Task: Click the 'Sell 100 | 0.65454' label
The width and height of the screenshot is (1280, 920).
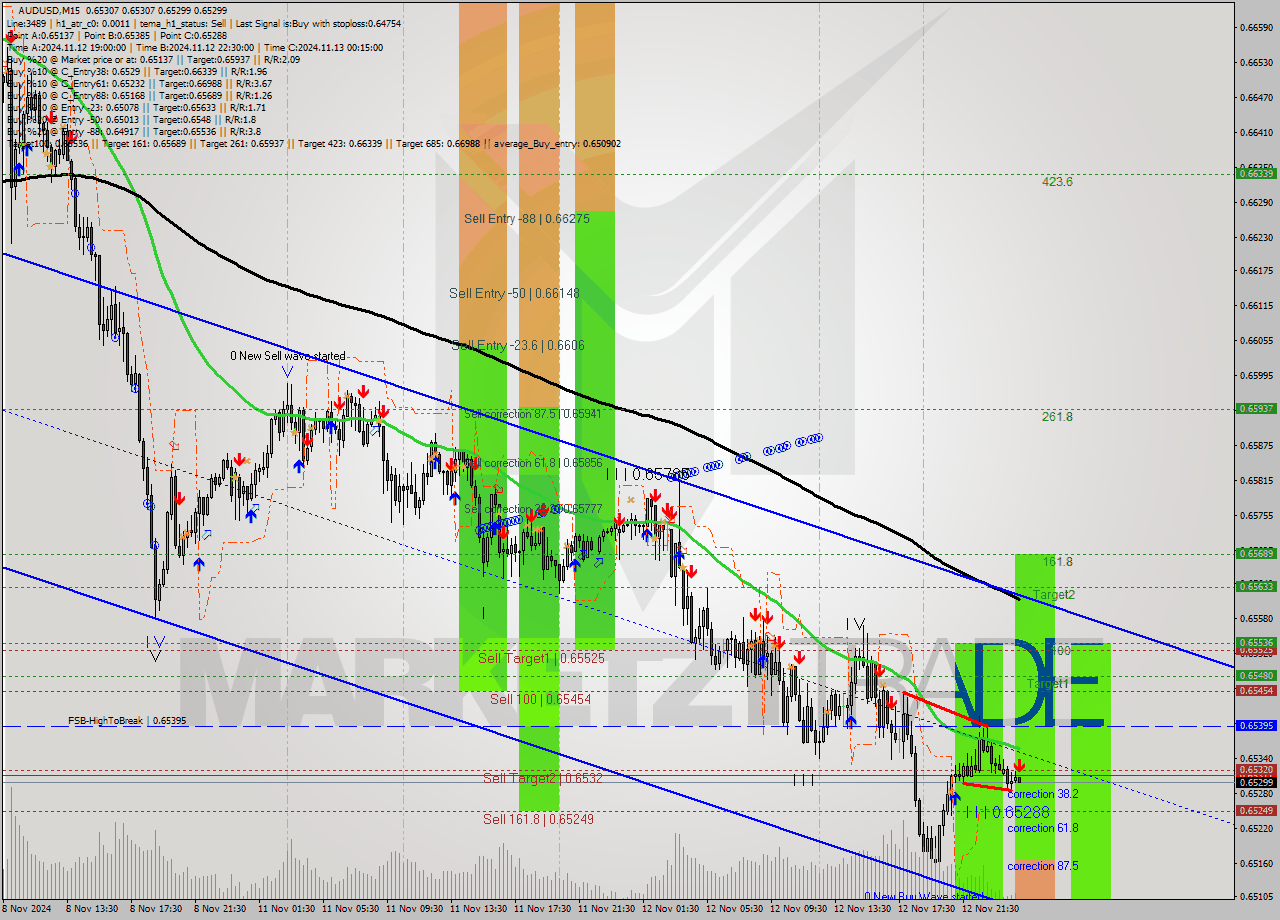Action: coord(540,699)
